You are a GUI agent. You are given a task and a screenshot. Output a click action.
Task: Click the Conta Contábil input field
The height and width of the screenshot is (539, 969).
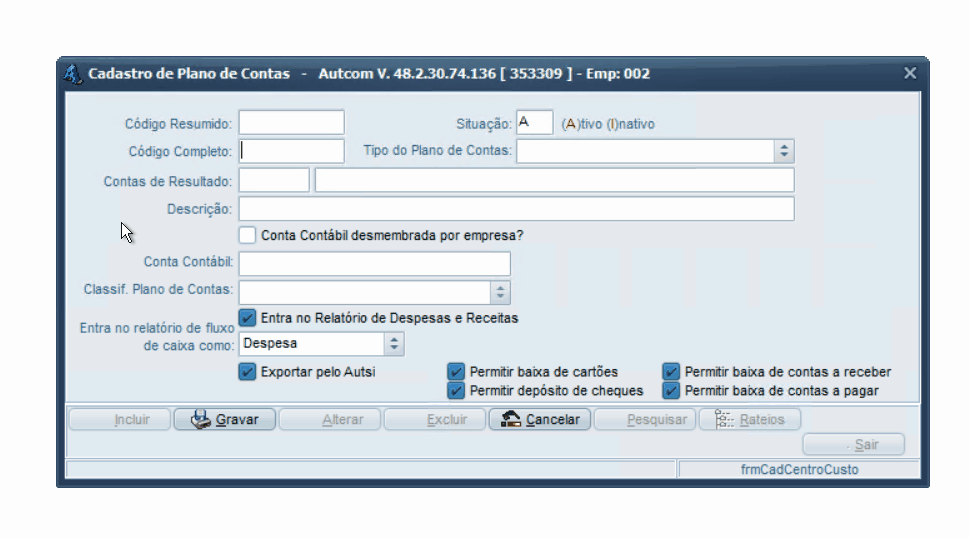(x=374, y=263)
